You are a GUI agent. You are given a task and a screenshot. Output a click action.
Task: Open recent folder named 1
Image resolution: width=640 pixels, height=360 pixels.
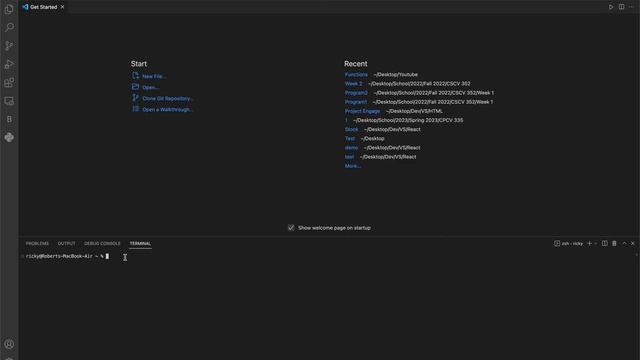click(x=346, y=120)
